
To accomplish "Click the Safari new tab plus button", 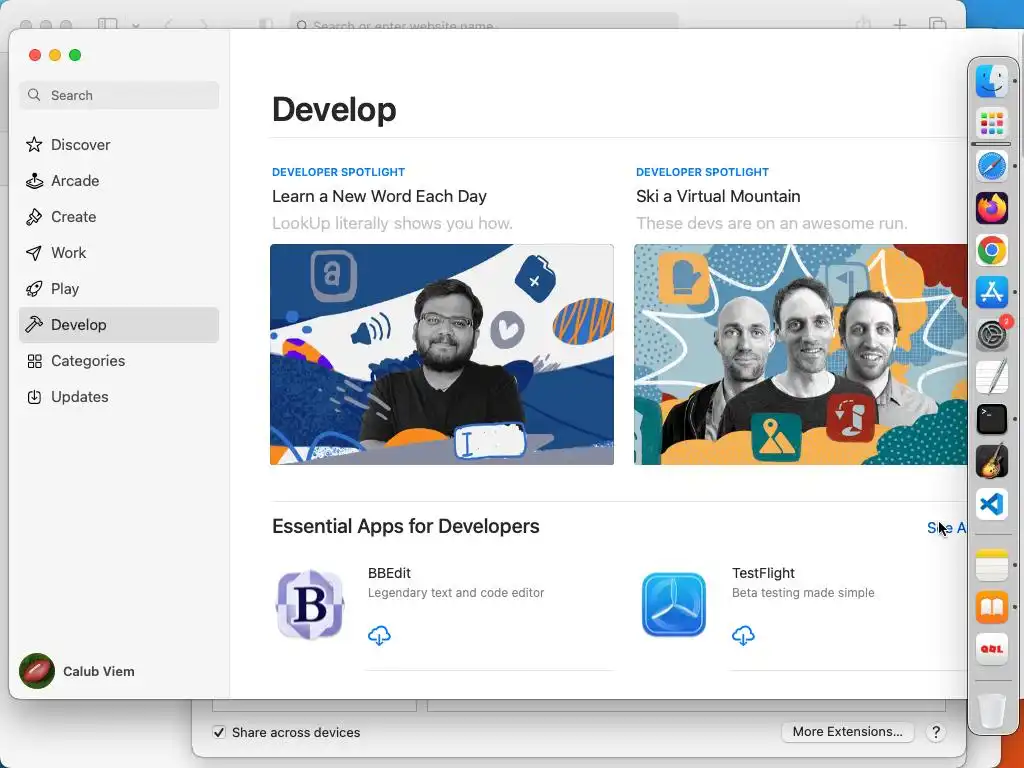I will coord(900,25).
